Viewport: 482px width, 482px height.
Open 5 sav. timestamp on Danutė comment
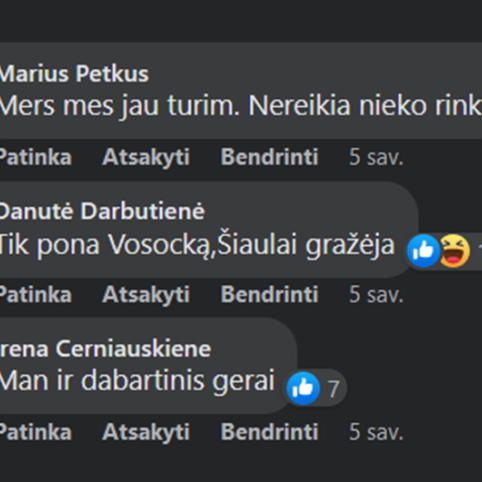[376, 295]
